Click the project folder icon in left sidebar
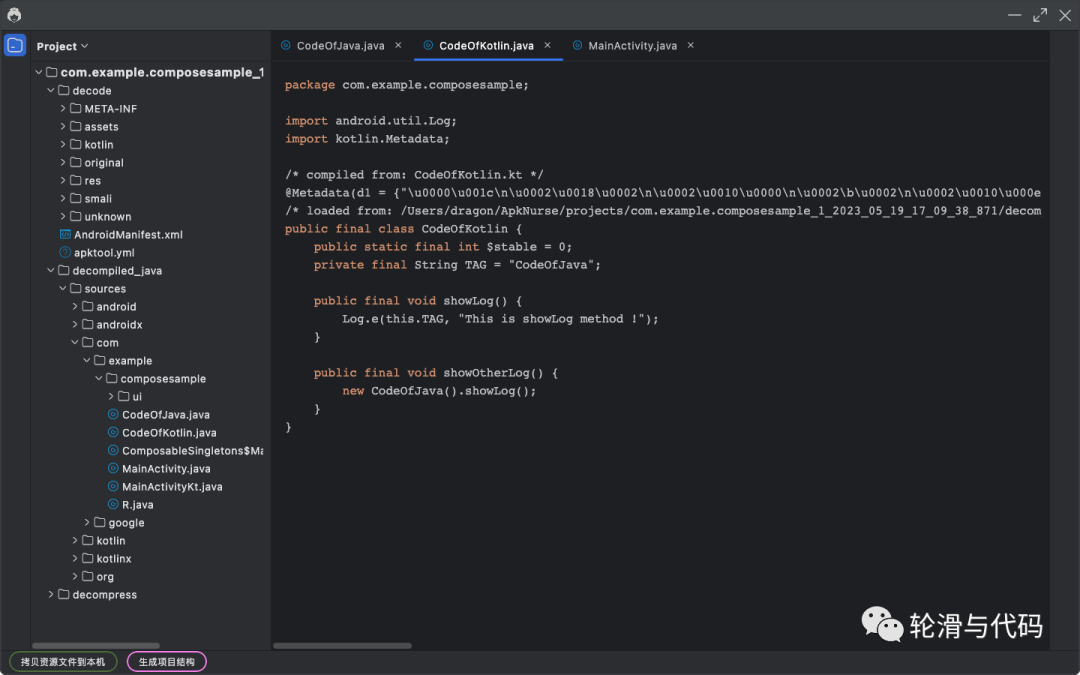1080x675 pixels. pyautogui.click(x=15, y=45)
